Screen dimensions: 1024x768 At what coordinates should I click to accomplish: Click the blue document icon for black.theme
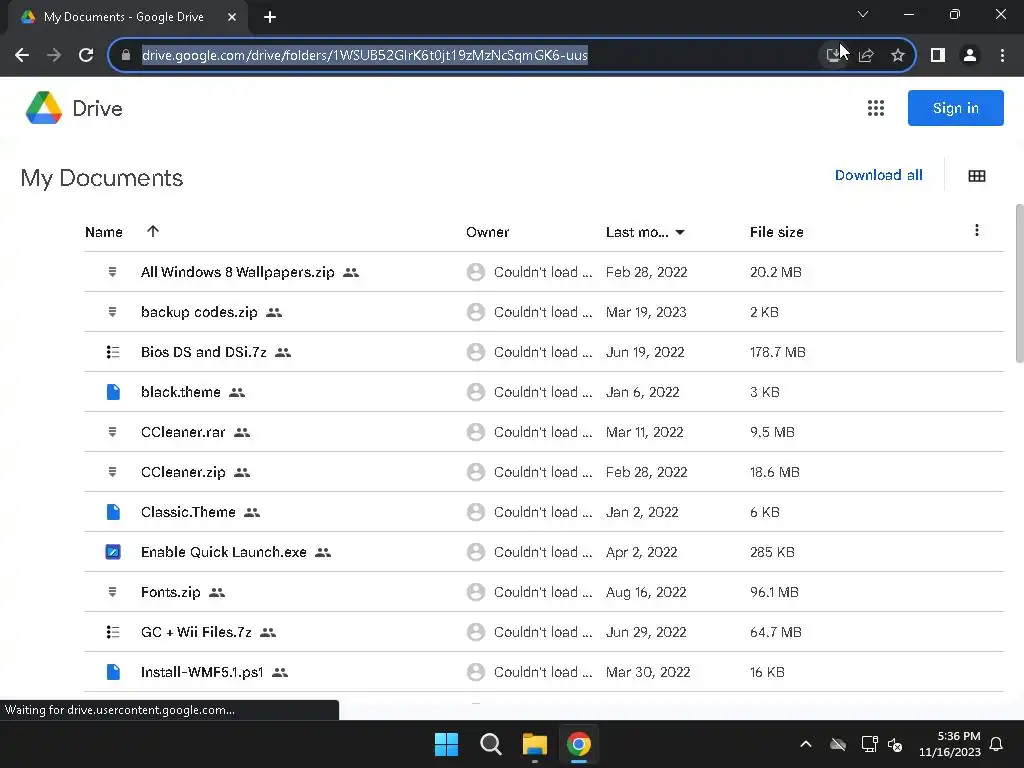point(113,392)
